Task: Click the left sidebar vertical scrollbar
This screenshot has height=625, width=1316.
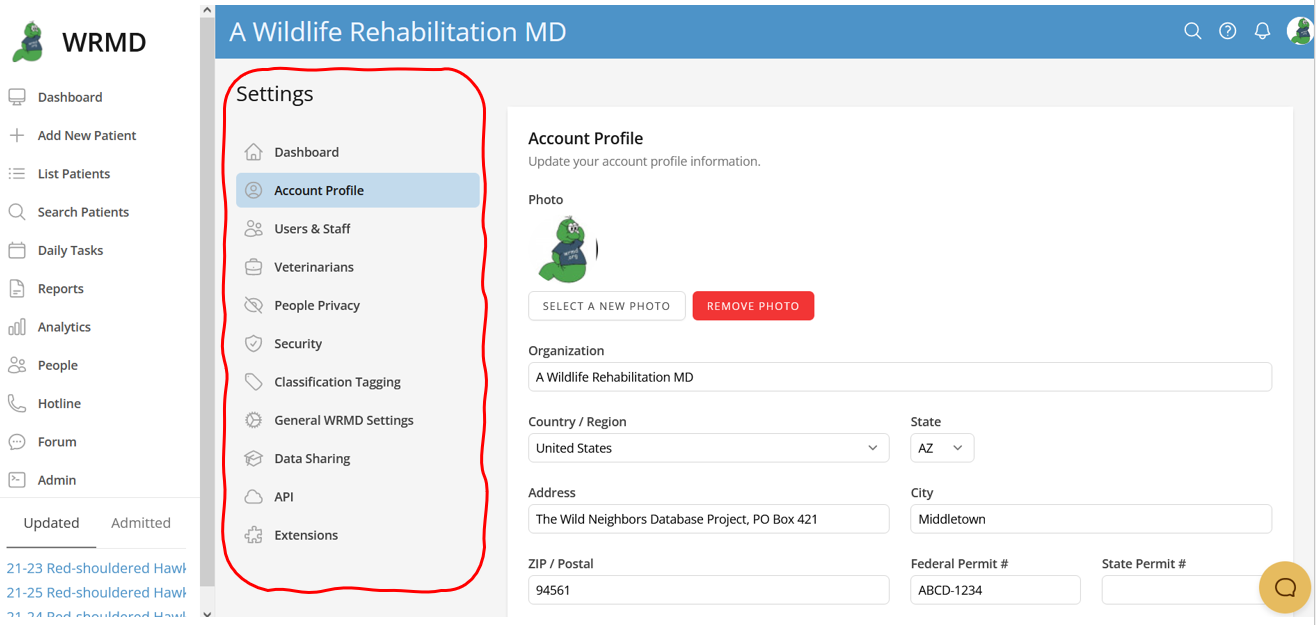Action: [207, 300]
